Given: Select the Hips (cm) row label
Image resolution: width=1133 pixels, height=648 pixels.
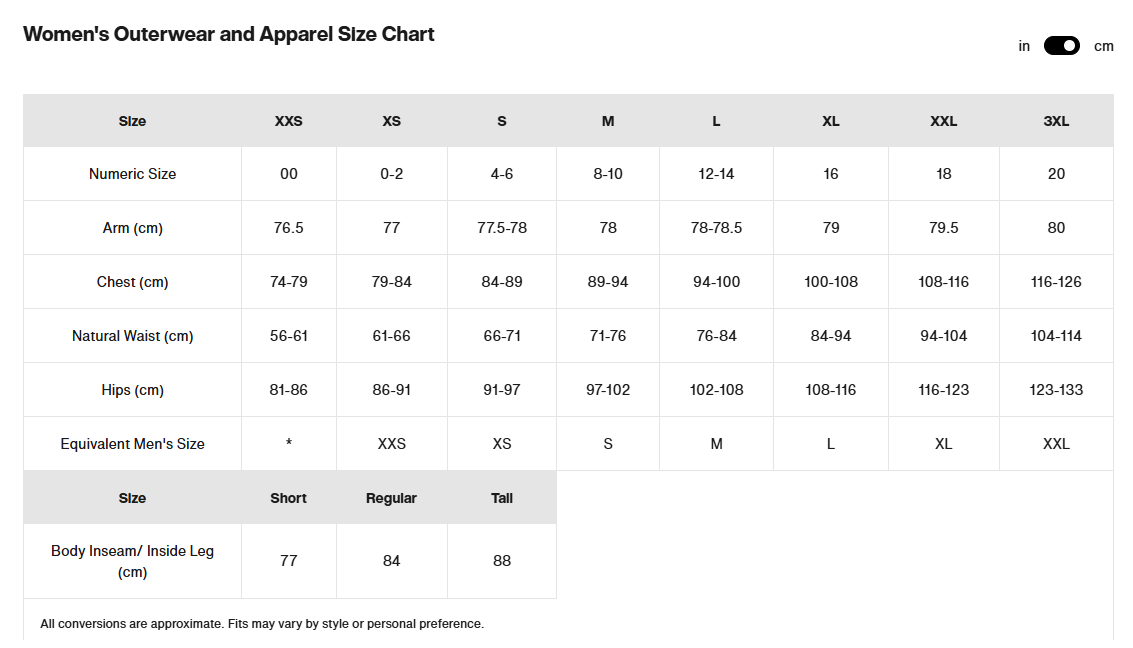Looking at the screenshot, I should [x=132, y=390].
